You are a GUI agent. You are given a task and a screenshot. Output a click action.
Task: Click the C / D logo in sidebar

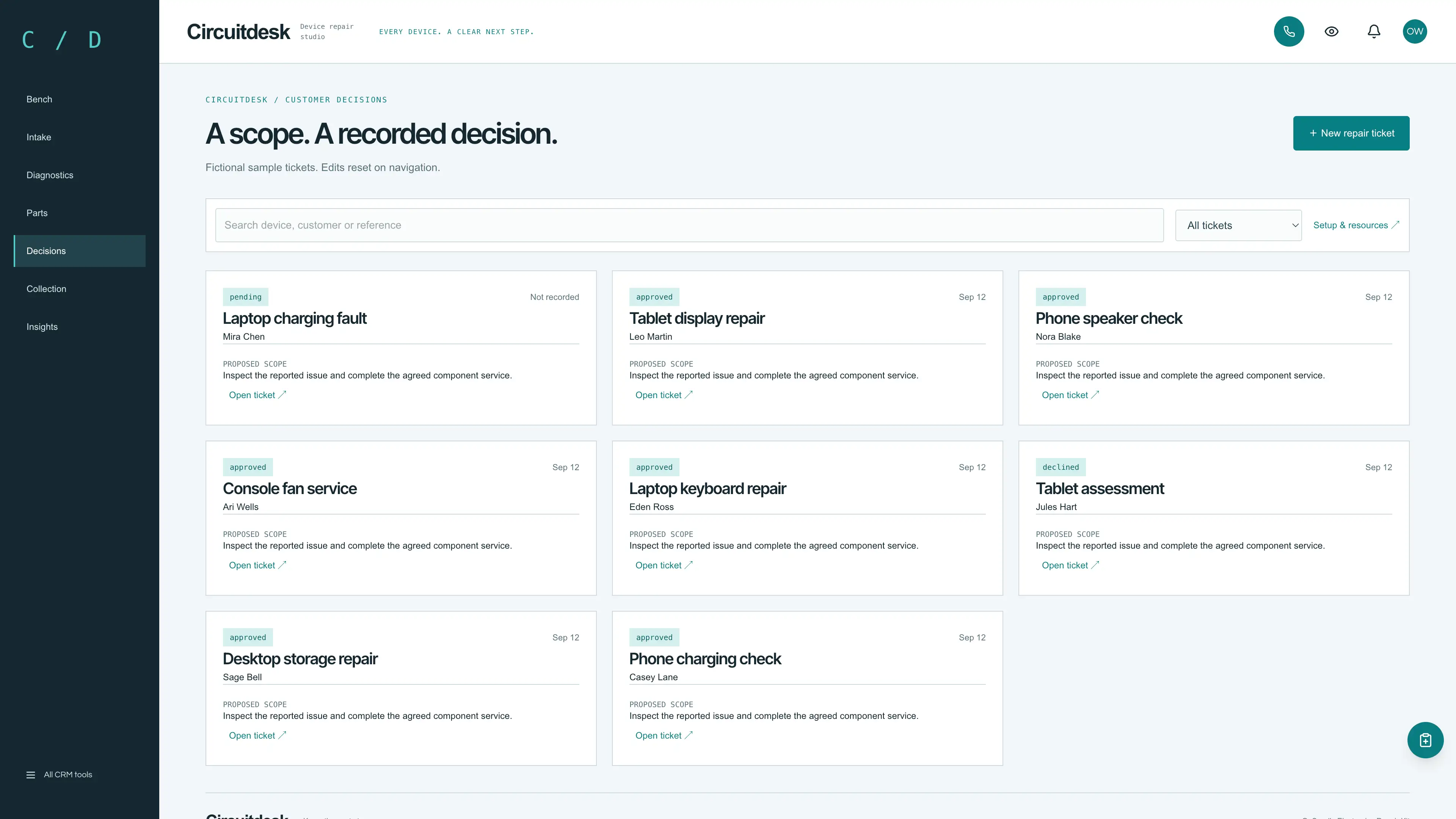pyautogui.click(x=61, y=40)
